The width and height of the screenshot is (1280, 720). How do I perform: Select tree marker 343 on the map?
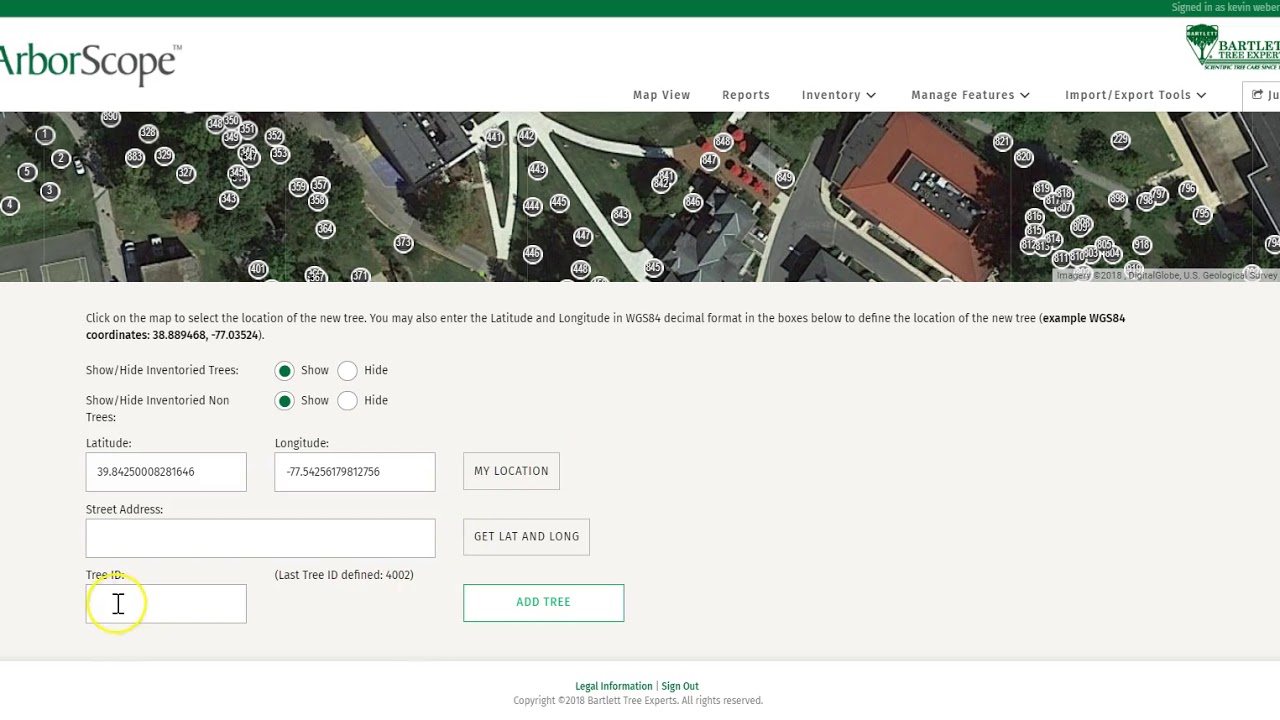click(229, 199)
